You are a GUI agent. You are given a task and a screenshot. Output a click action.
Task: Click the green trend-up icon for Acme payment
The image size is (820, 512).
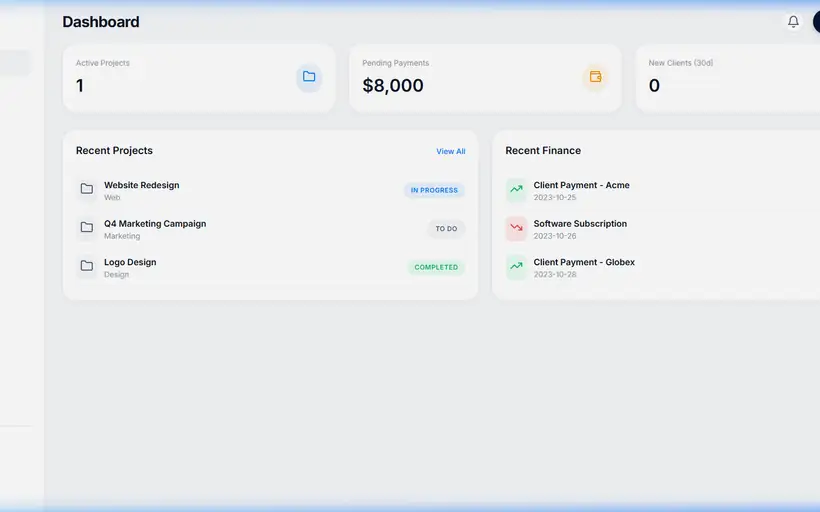tap(516, 190)
